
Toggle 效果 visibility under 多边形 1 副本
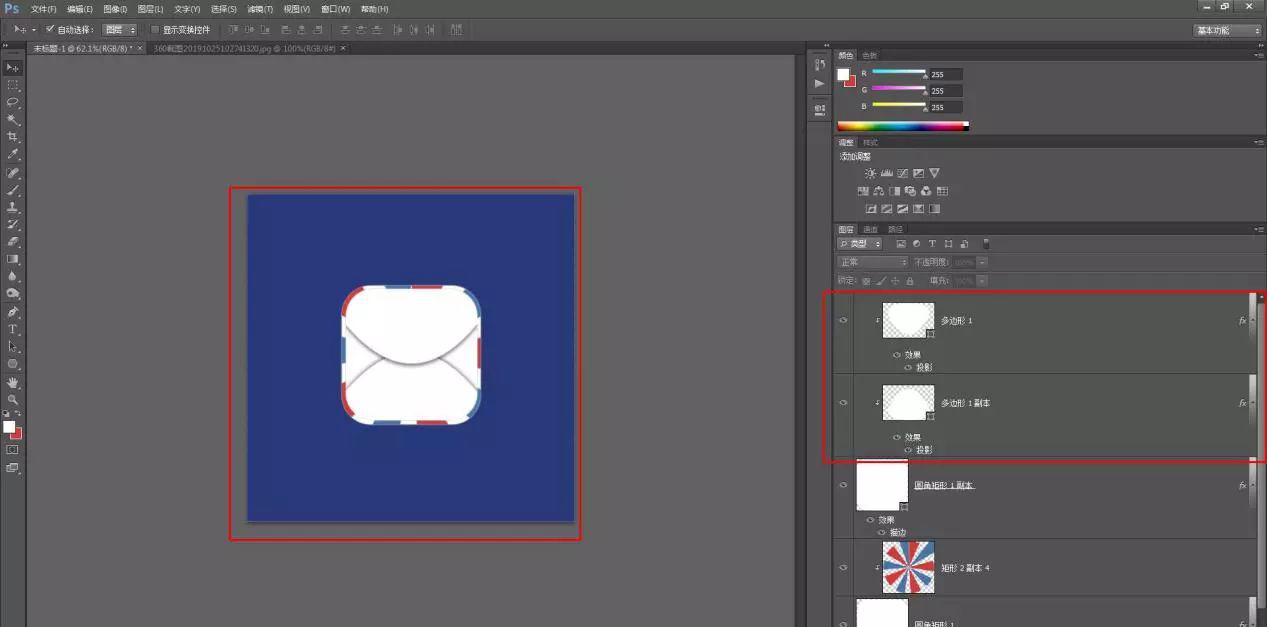[x=897, y=437]
